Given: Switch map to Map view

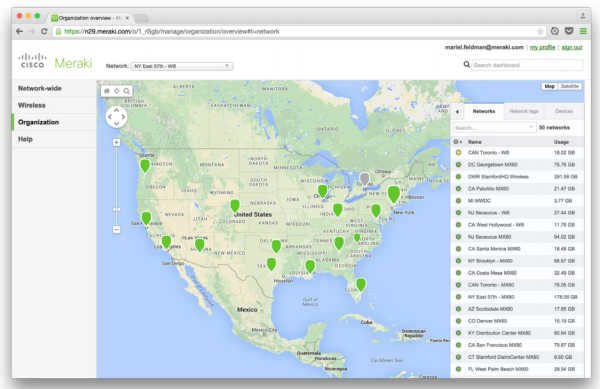Looking at the screenshot, I should [x=549, y=86].
